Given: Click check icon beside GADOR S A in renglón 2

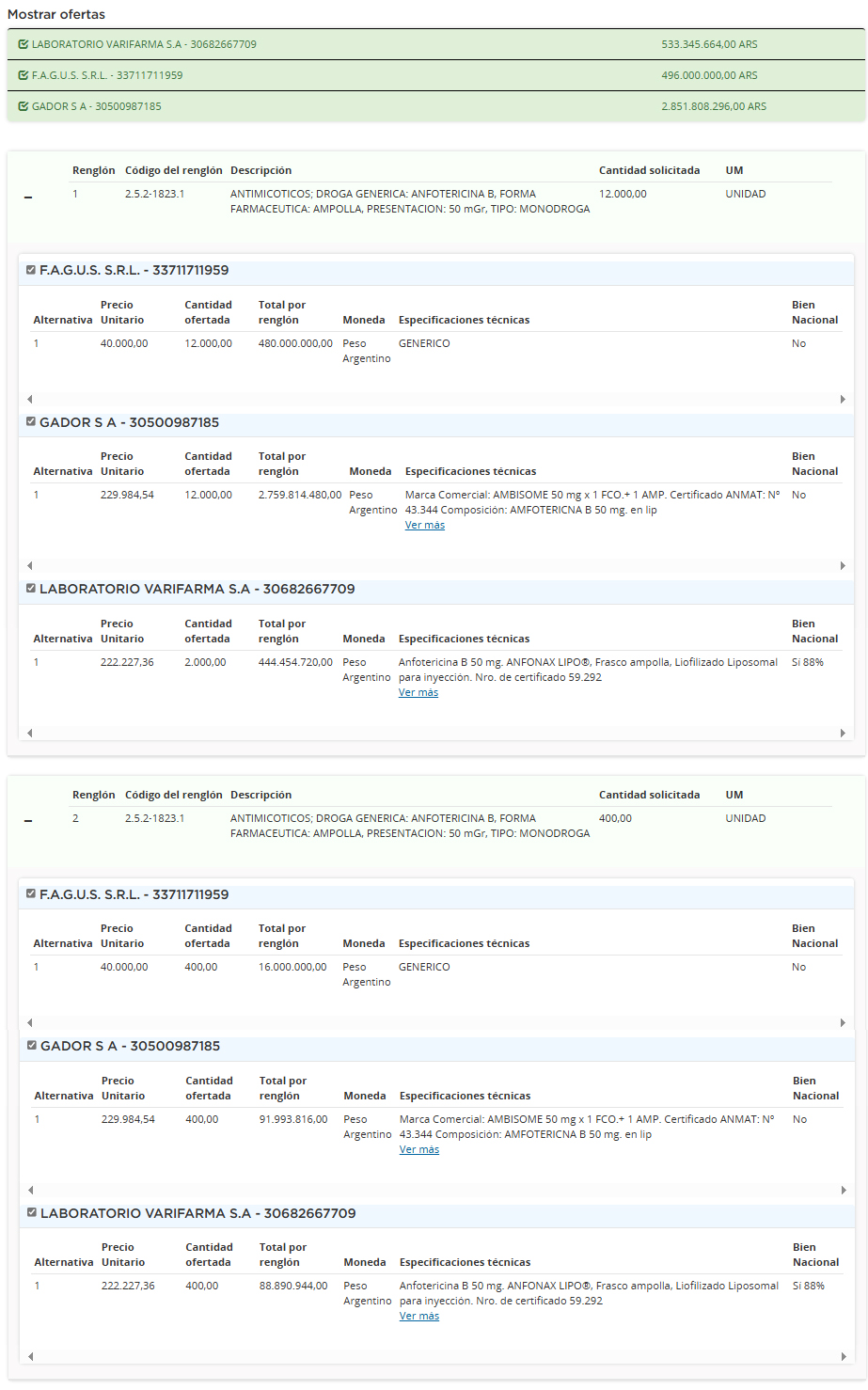Looking at the screenshot, I should (32, 1046).
